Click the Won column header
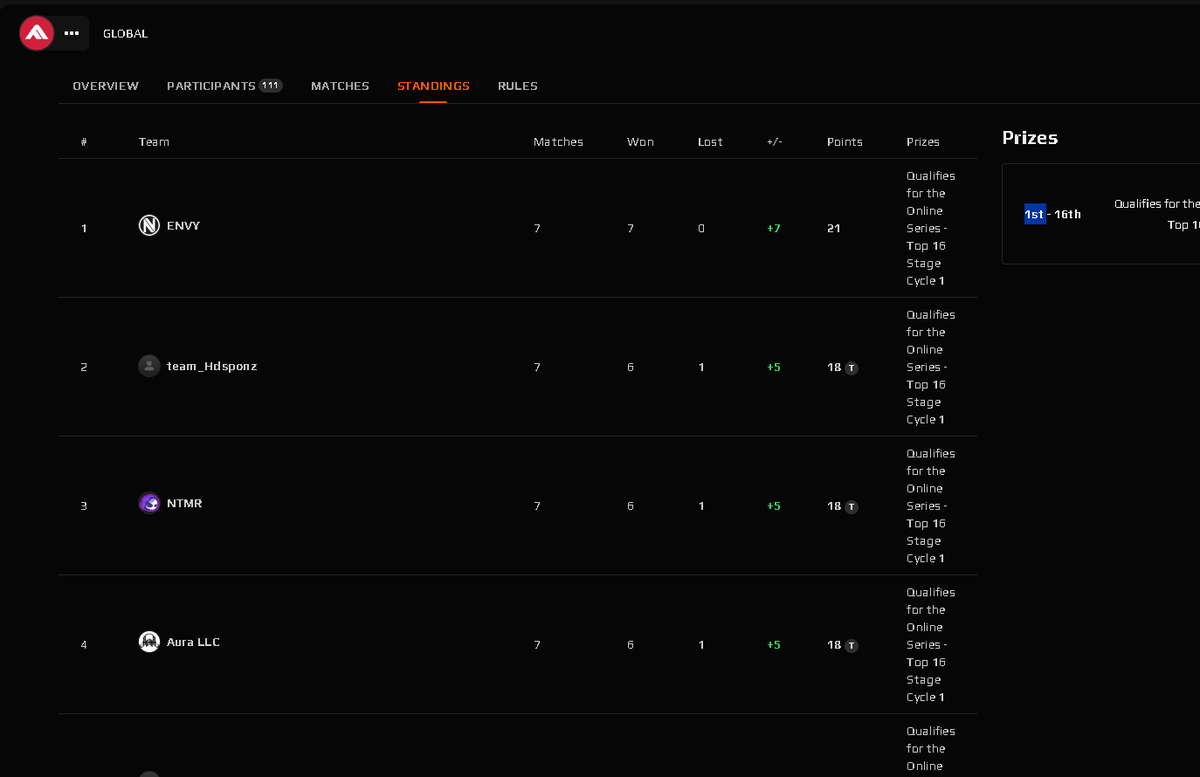 point(640,142)
